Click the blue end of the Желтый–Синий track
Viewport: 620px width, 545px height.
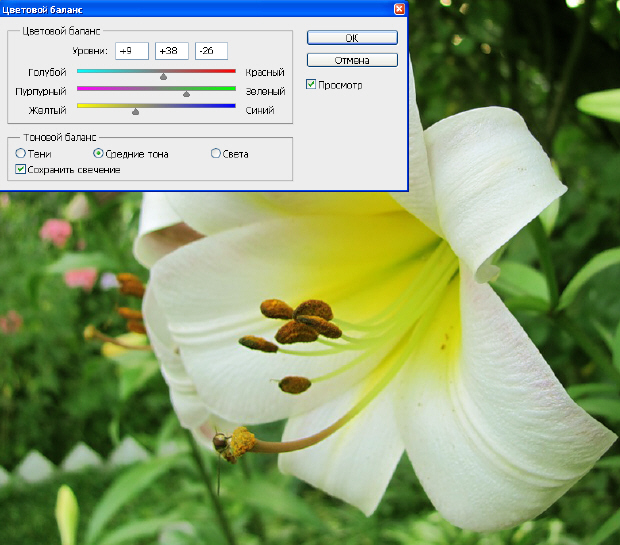pos(230,105)
